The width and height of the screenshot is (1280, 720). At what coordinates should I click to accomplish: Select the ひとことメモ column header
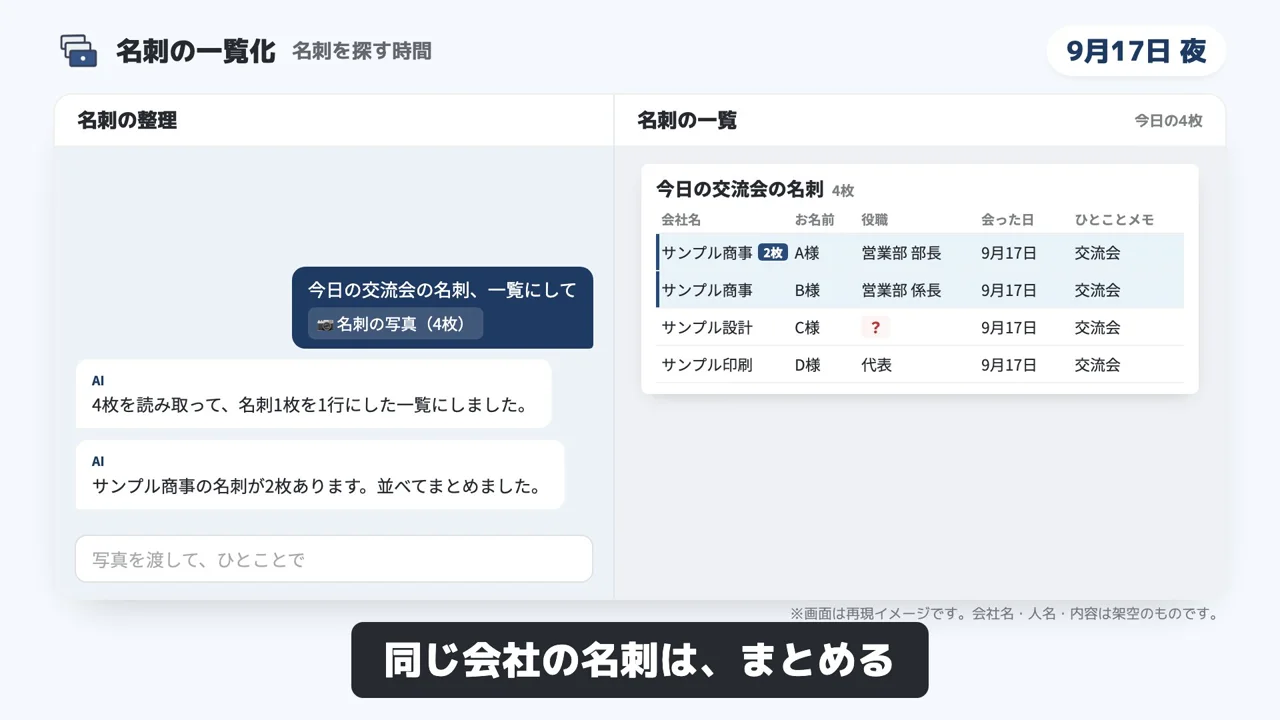point(1114,220)
